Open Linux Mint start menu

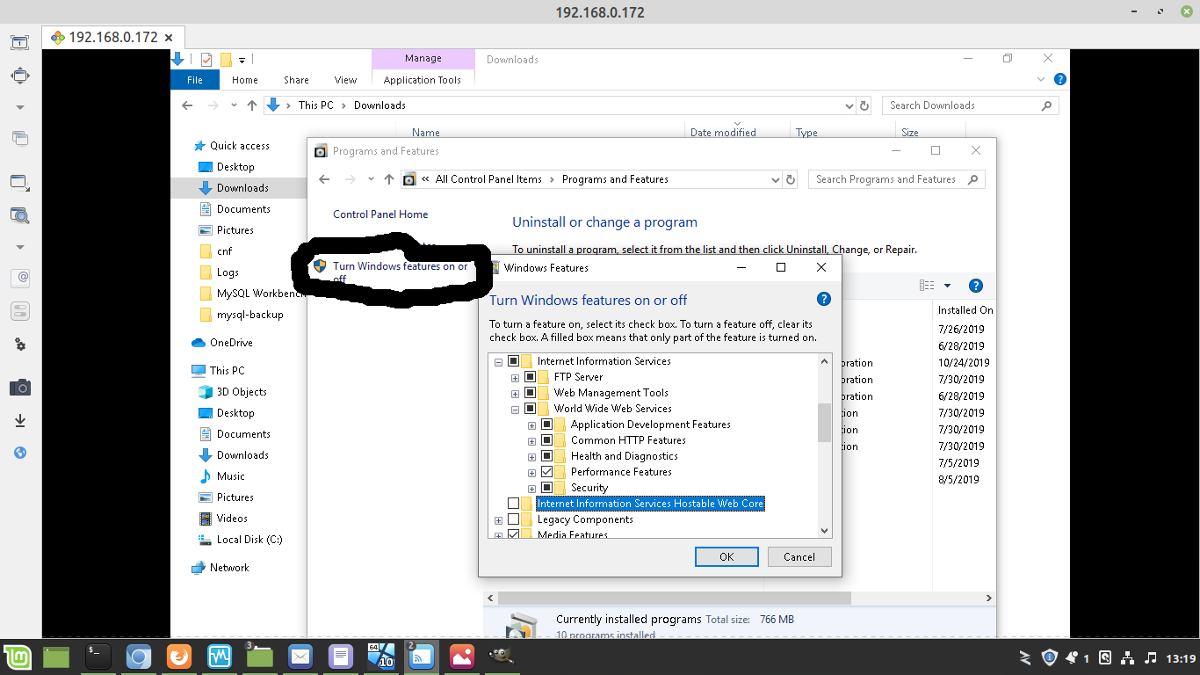(x=18, y=657)
